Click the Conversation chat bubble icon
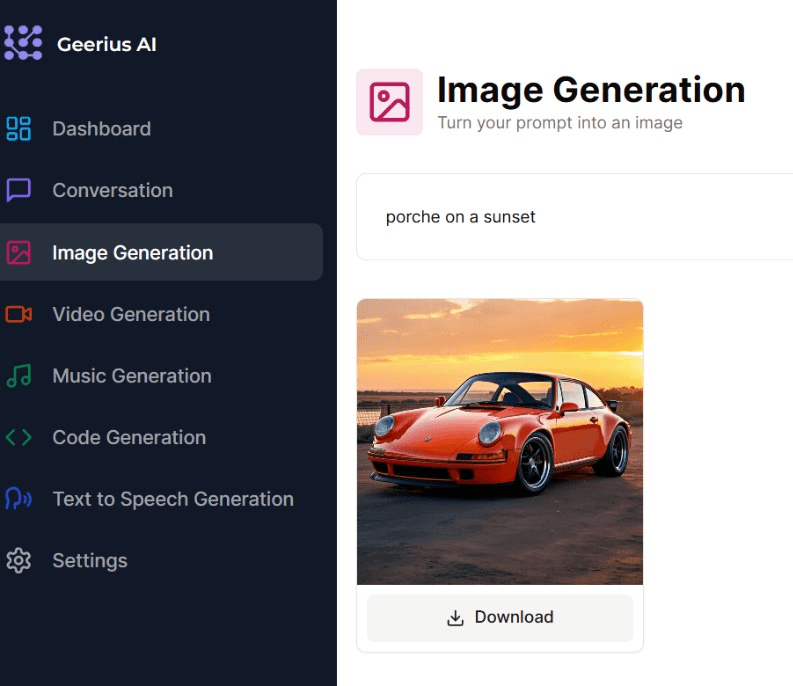Image resolution: width=793 pixels, height=686 pixels. pyautogui.click(x=19, y=190)
